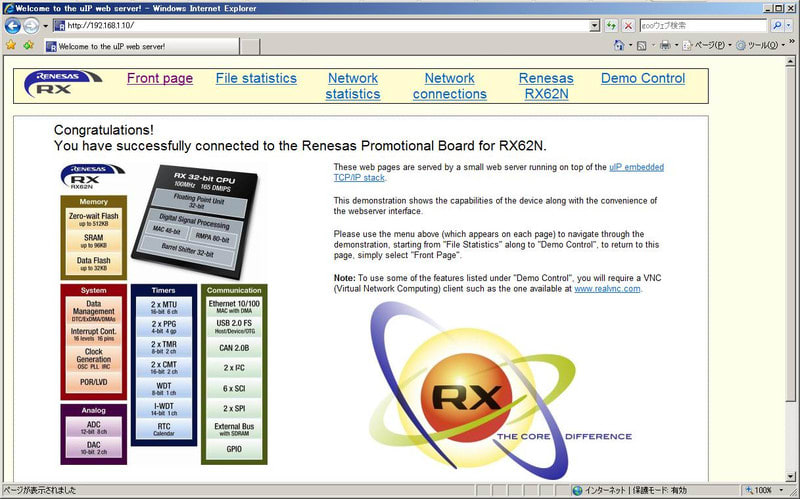Add to Favorites with green plus star
This screenshot has height=499, width=800.
point(29,45)
